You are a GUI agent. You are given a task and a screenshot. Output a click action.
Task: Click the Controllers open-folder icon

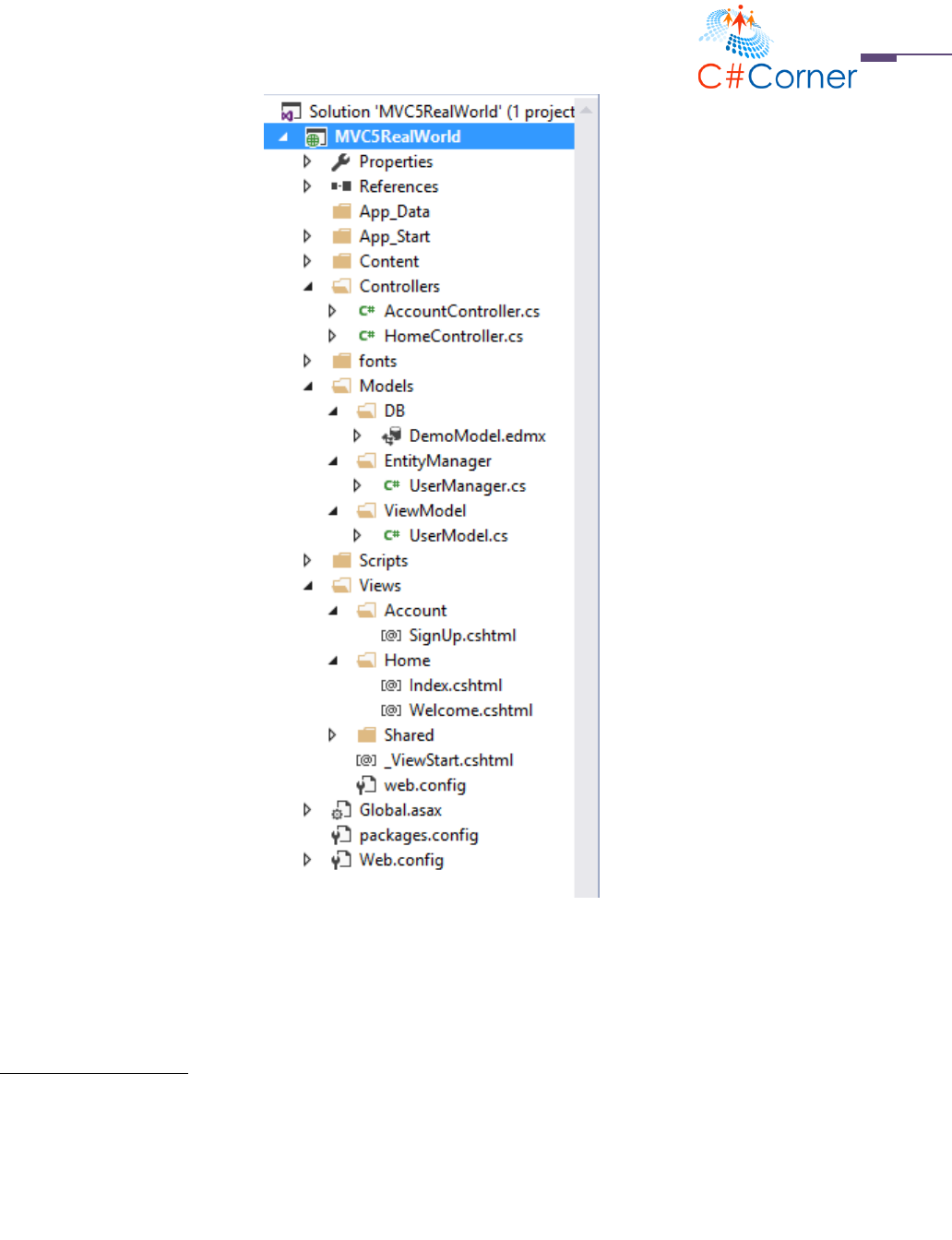341,286
